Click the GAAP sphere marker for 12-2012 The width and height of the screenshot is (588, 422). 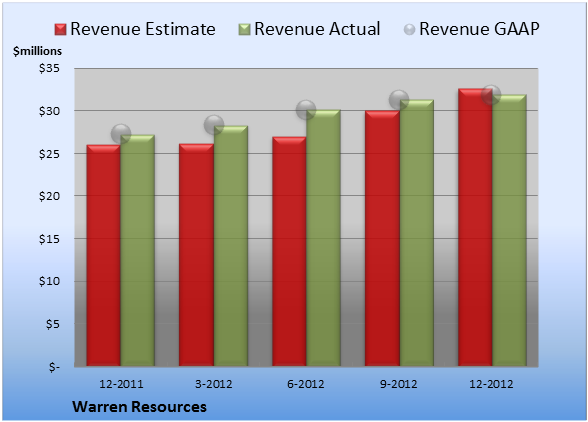click(491, 95)
